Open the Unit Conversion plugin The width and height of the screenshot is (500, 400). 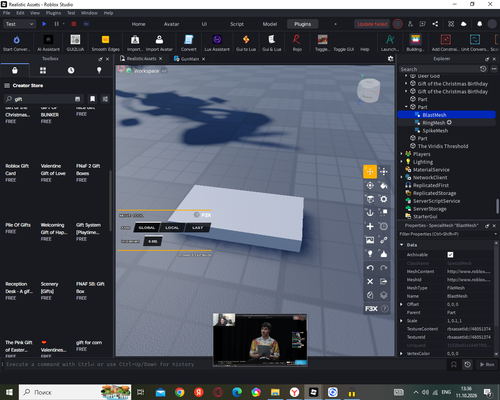tap(475, 43)
